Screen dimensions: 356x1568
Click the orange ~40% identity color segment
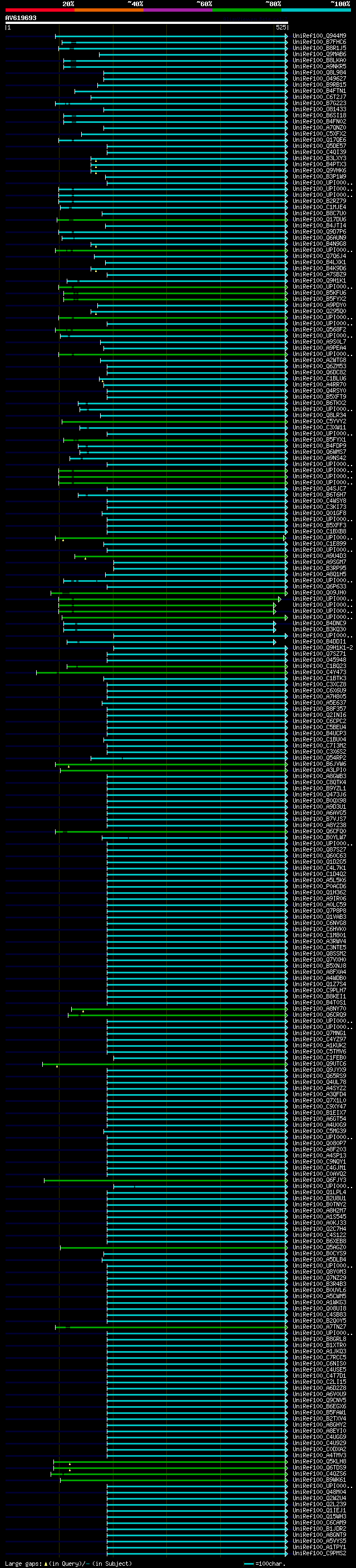pos(109,10)
